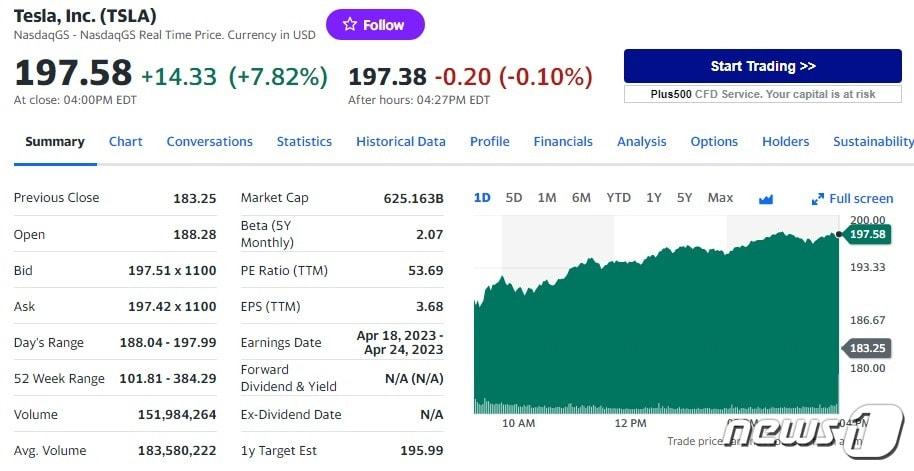Click the mountain chart type icon
Screen dimensions: 914x471
[x=766, y=199]
